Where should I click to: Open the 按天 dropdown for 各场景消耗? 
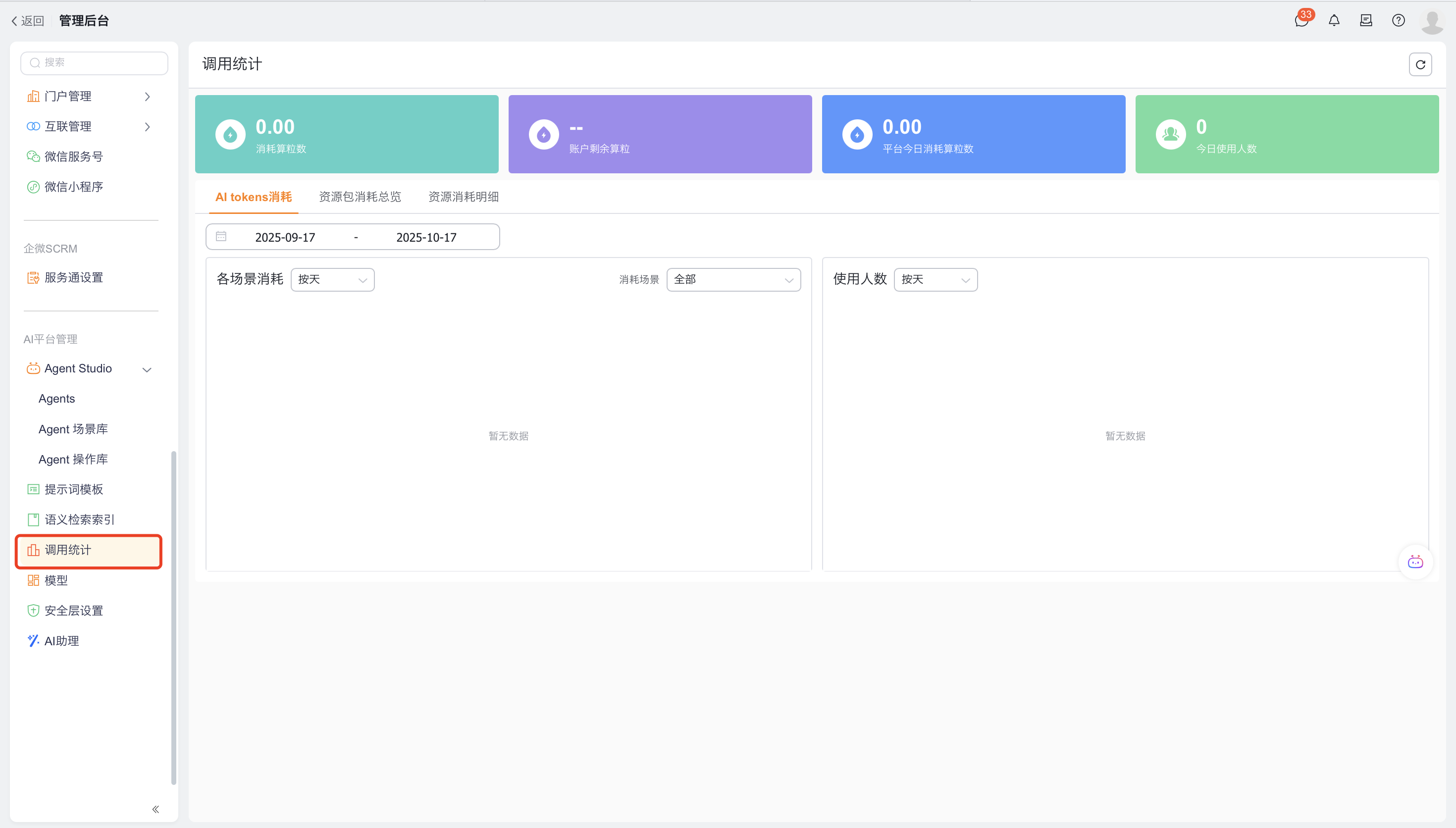[x=332, y=280]
